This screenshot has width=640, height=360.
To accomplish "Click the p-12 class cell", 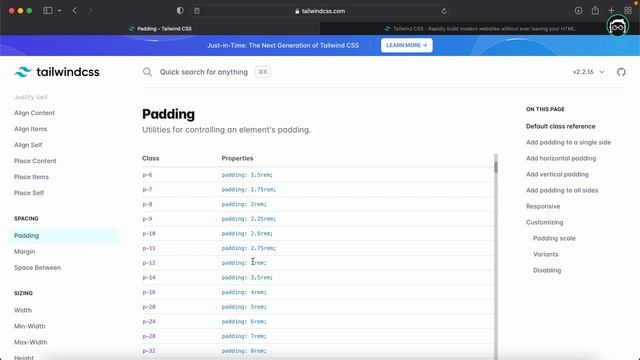I will (x=149, y=263).
